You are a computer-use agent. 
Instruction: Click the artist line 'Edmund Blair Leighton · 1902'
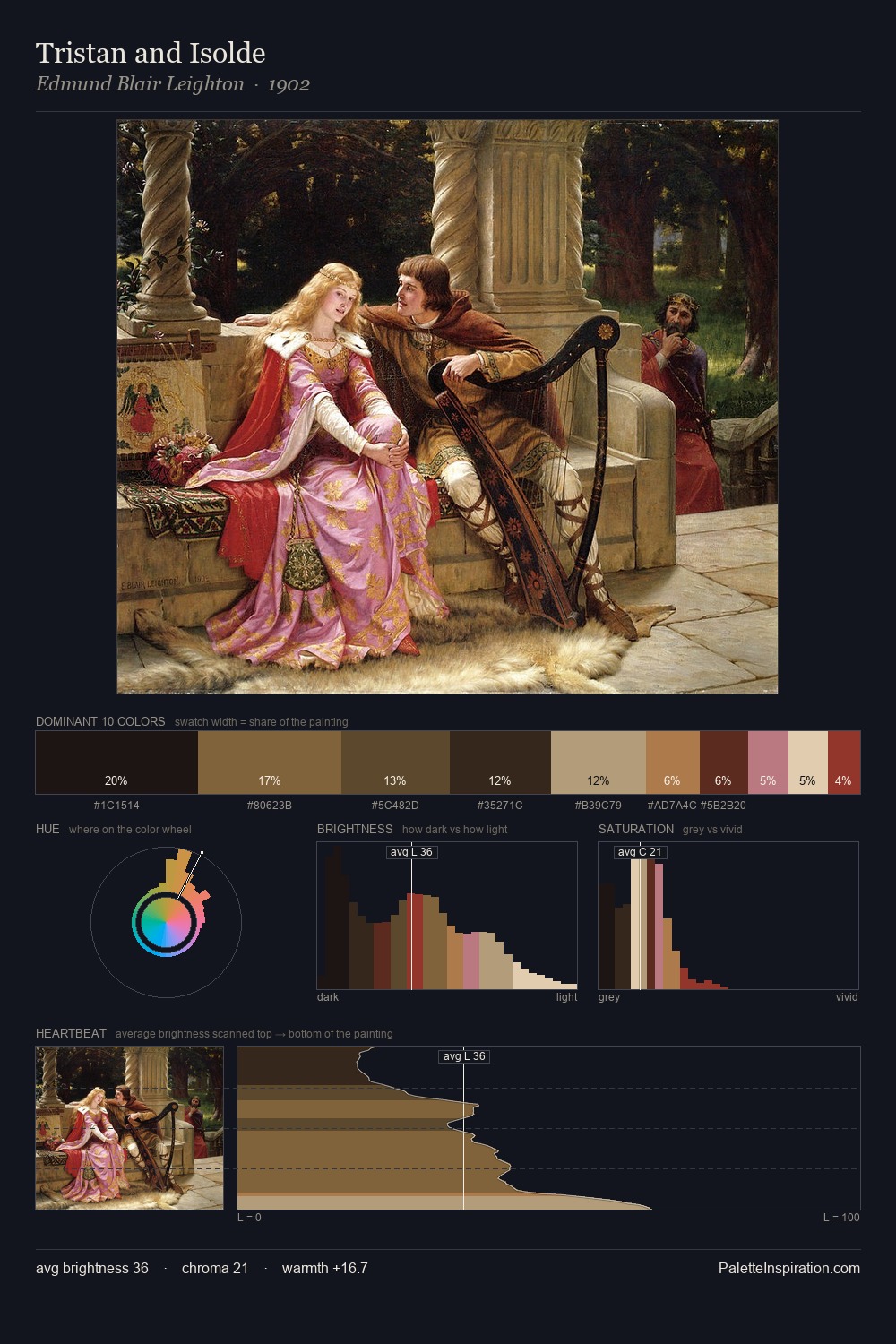tap(173, 84)
